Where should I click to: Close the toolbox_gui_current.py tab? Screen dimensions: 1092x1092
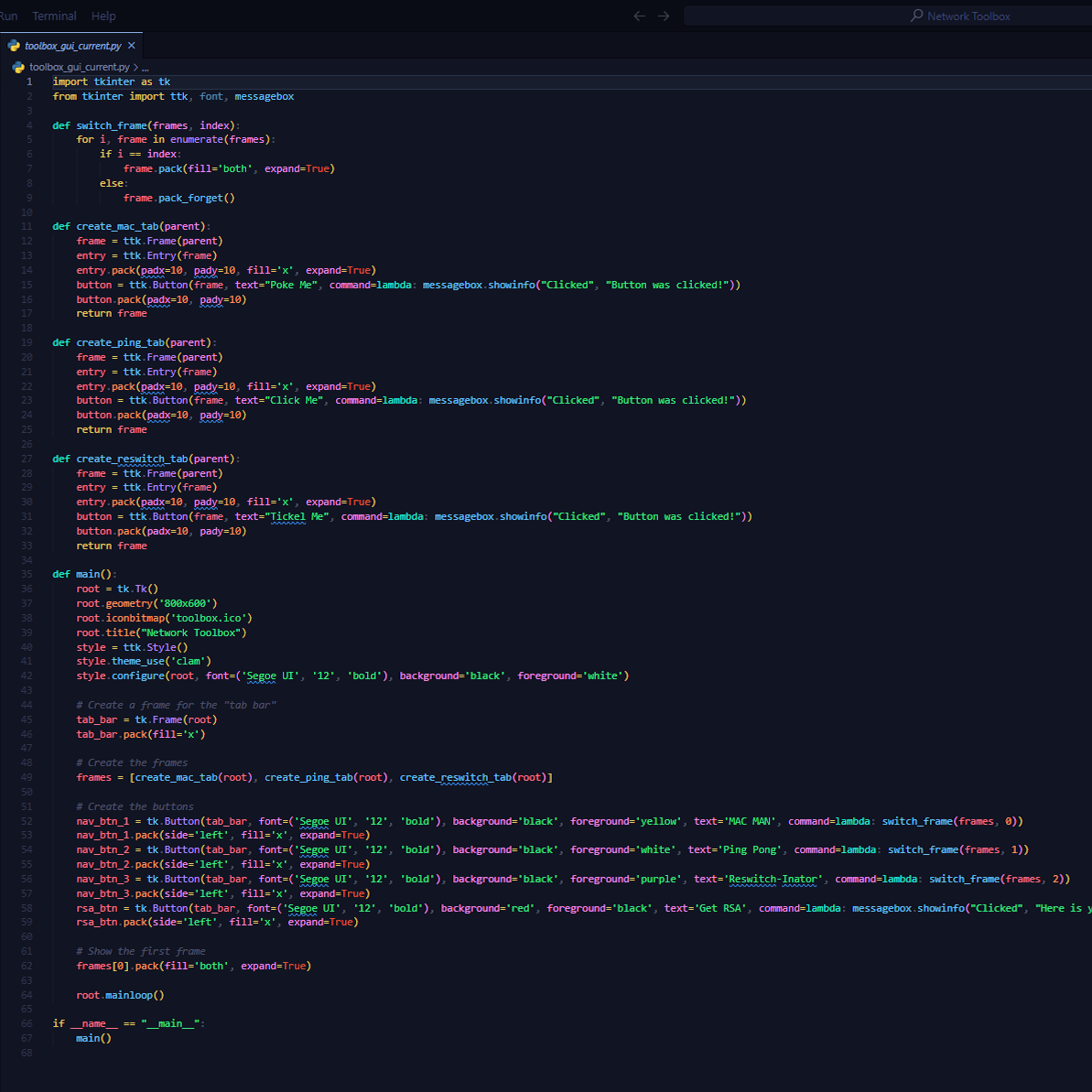[132, 46]
